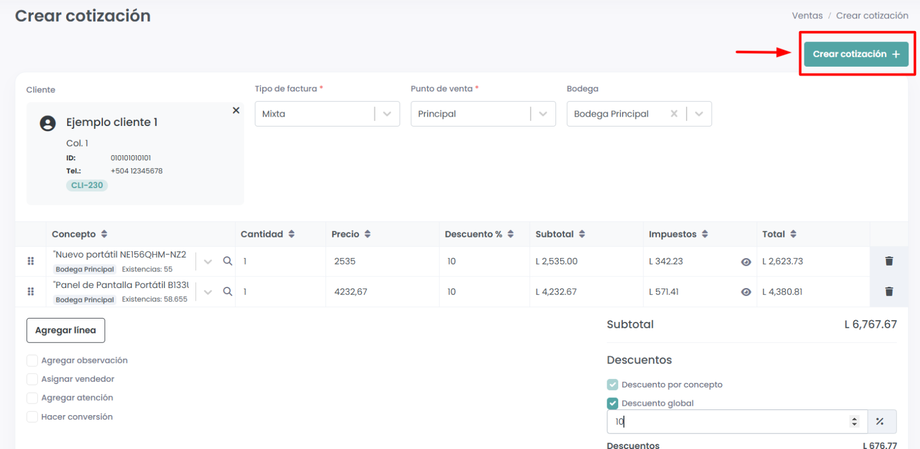
Task: View tax details for the first row
Action: [x=746, y=262]
